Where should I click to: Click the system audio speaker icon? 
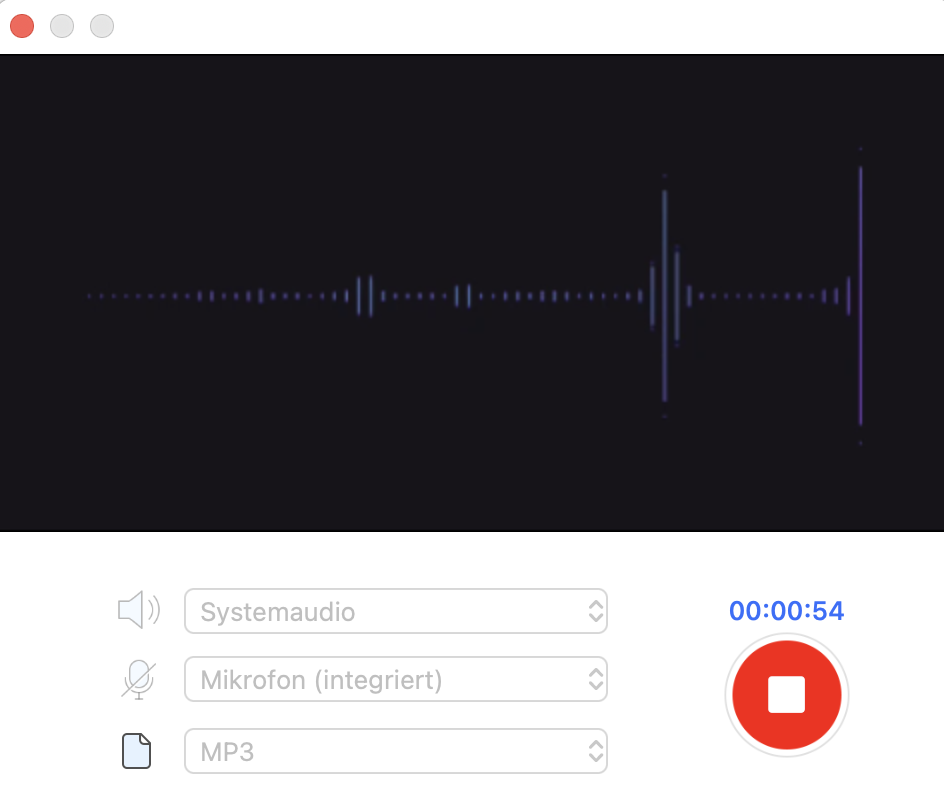point(138,610)
